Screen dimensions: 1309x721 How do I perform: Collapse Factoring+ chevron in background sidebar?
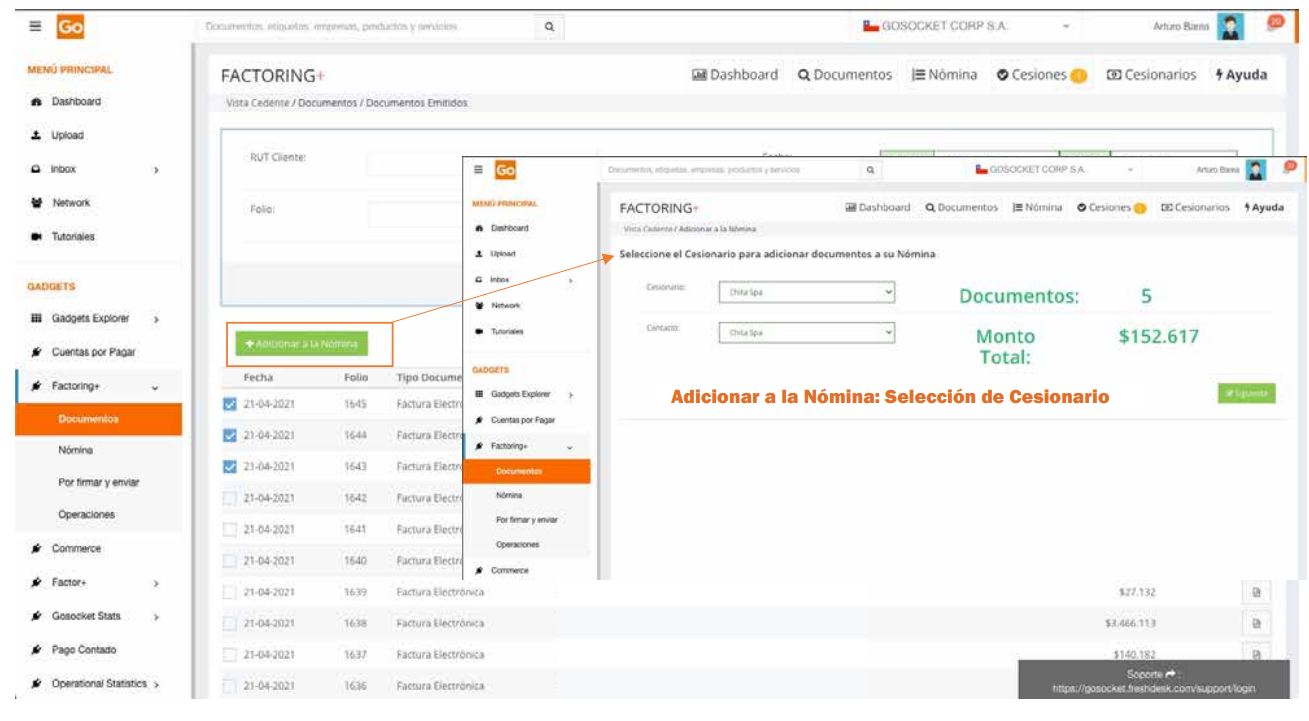click(x=155, y=387)
